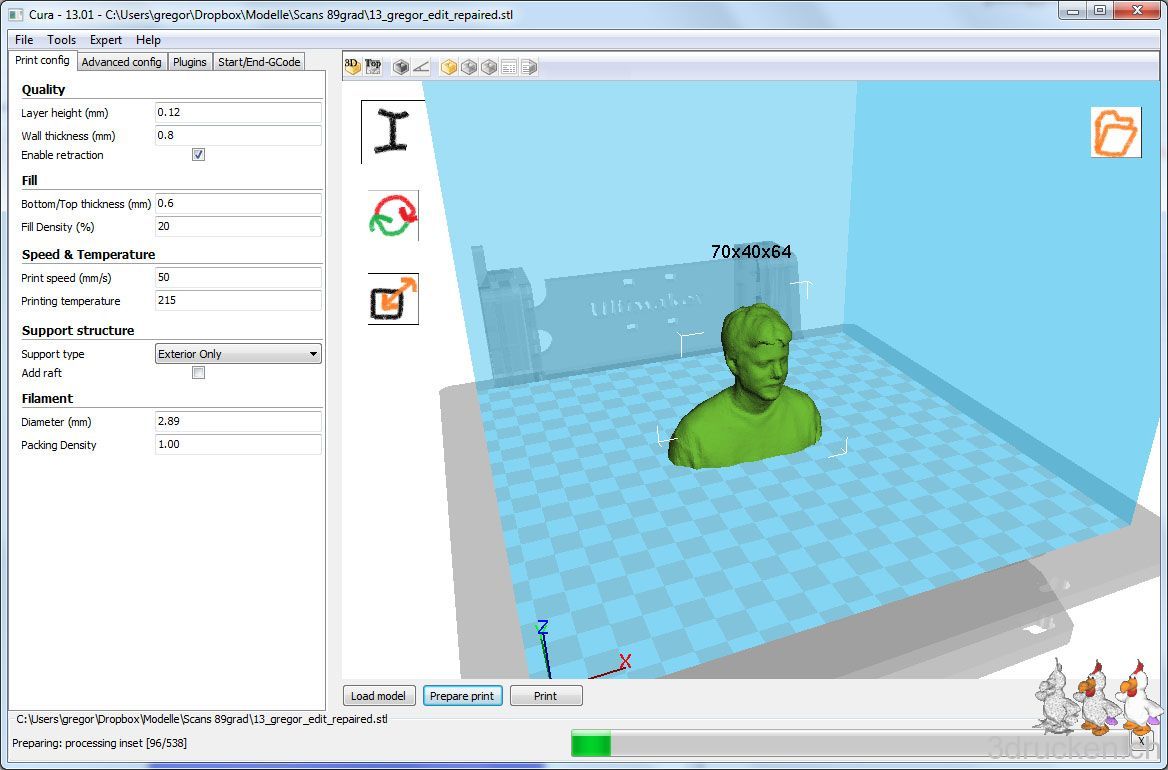This screenshot has width=1168, height=770.
Task: Click the STL file path above status bar
Action: [x=202, y=719]
